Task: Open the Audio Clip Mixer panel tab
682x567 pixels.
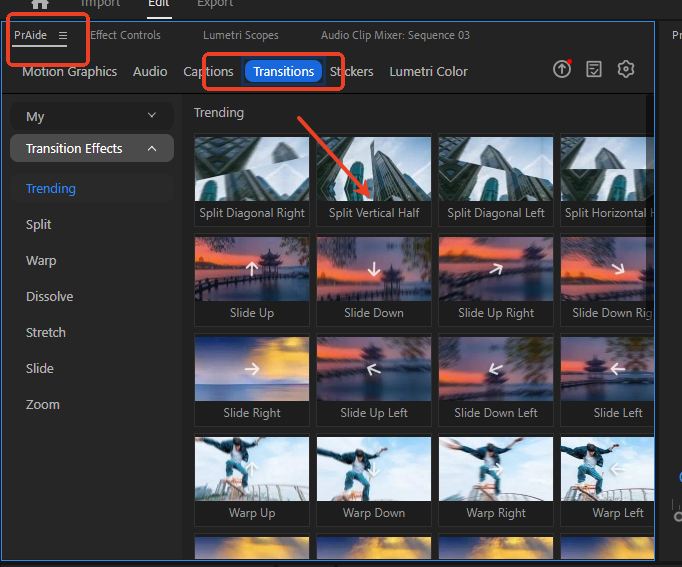Action: [x=395, y=35]
